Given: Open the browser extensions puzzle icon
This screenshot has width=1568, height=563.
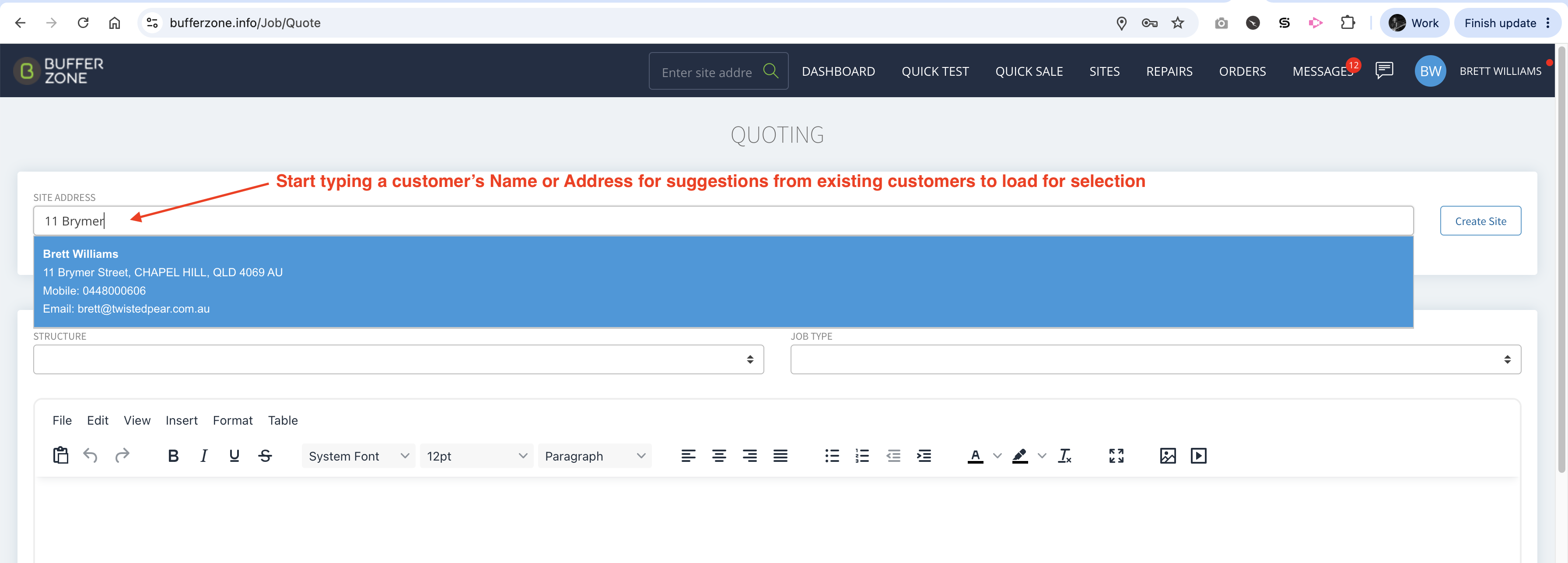Looking at the screenshot, I should click(x=1347, y=23).
